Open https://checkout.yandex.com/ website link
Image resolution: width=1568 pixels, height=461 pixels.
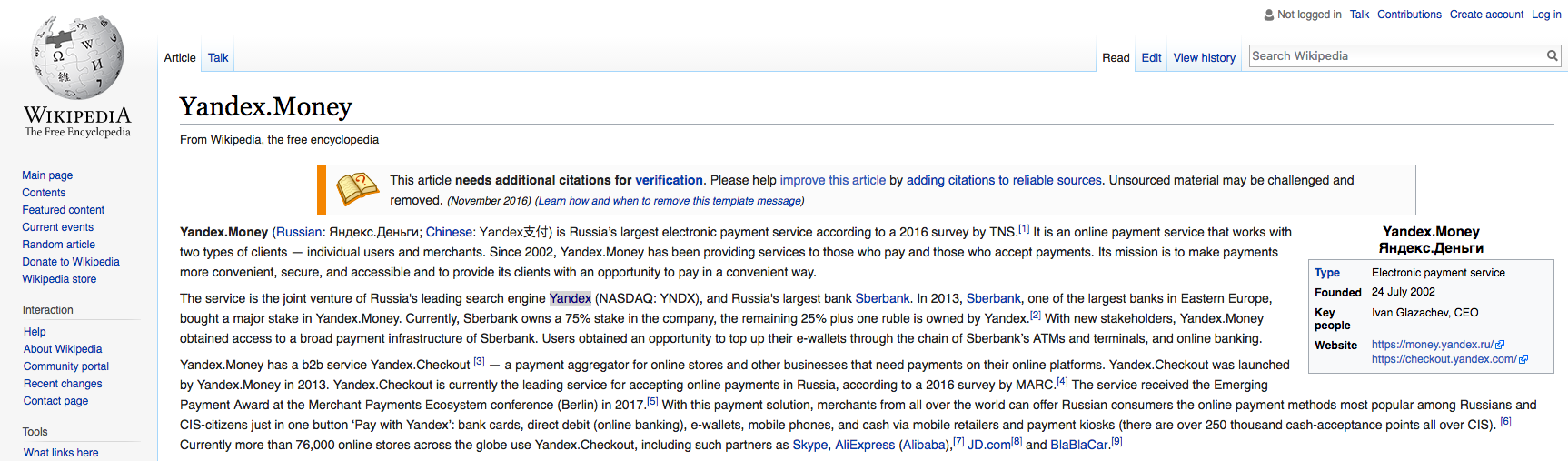(1444, 359)
